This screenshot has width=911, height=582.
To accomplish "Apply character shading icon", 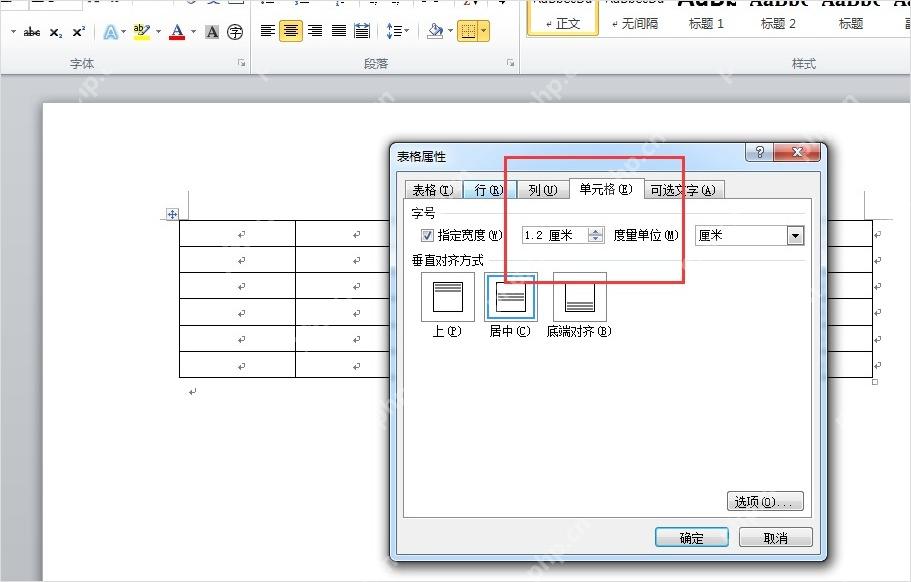I will (x=212, y=32).
